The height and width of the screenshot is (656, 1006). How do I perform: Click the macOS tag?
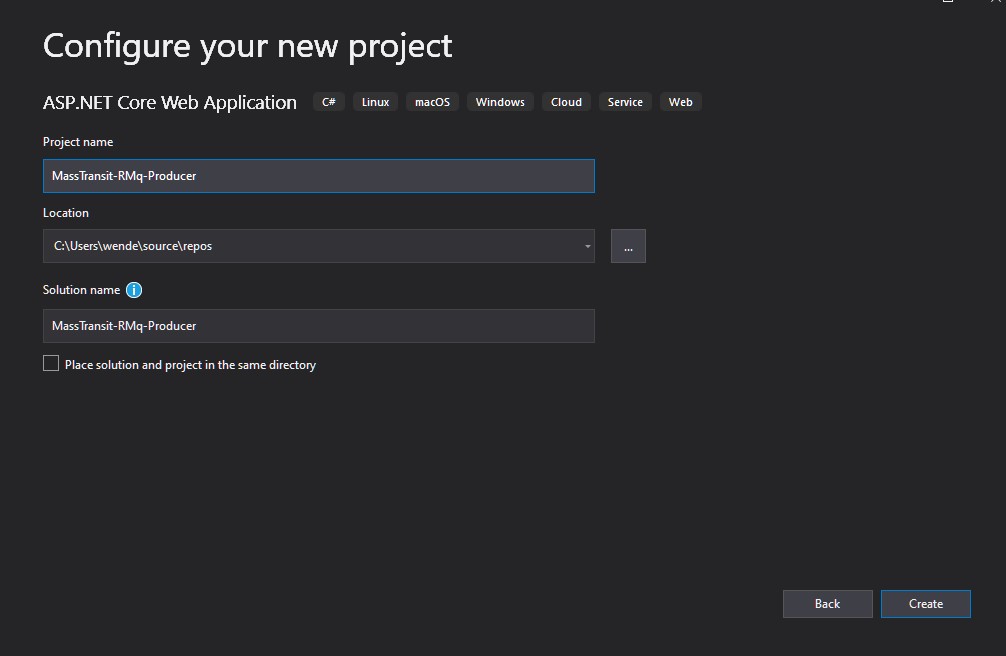click(x=432, y=102)
